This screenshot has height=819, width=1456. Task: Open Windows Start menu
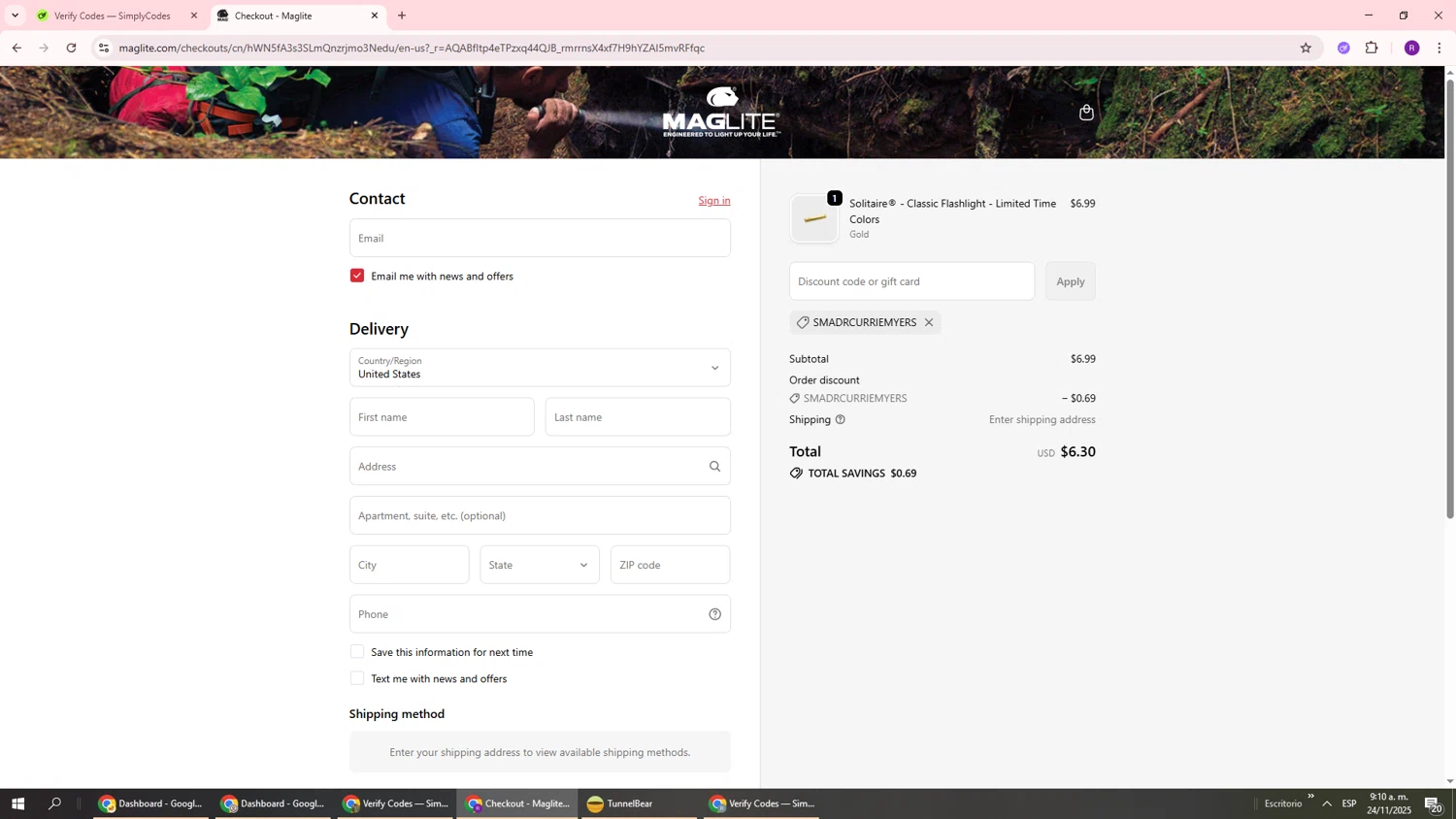pyautogui.click(x=17, y=803)
